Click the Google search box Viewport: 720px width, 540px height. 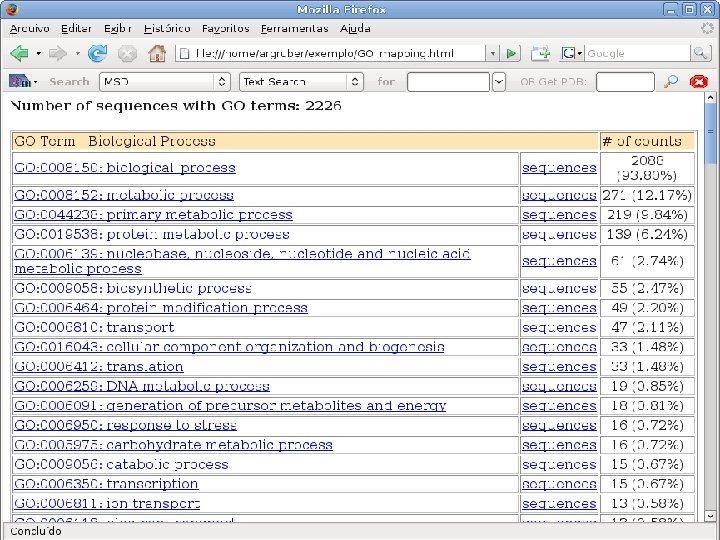640,53
